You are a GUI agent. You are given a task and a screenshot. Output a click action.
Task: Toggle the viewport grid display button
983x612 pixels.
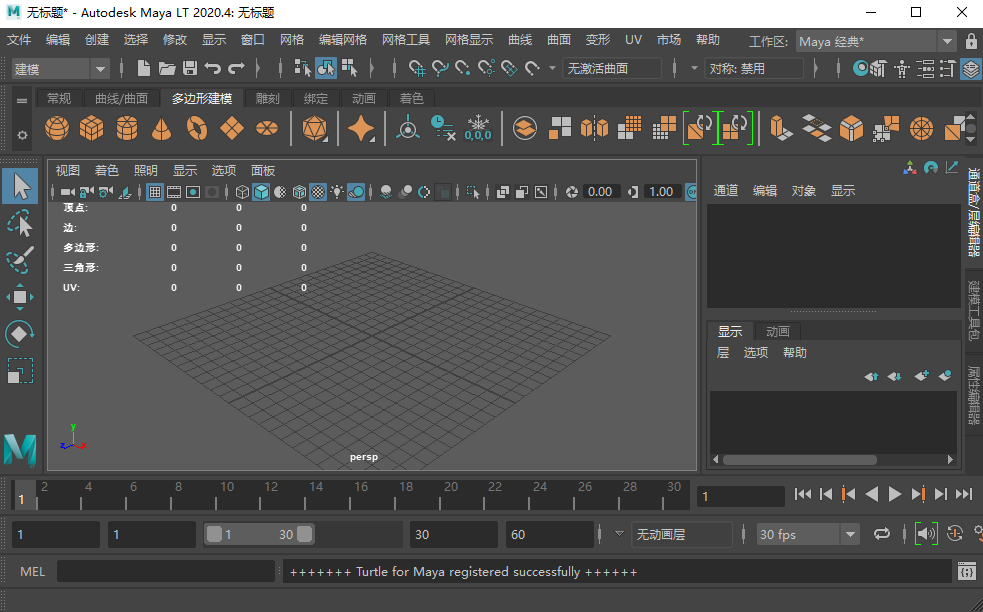(155, 192)
